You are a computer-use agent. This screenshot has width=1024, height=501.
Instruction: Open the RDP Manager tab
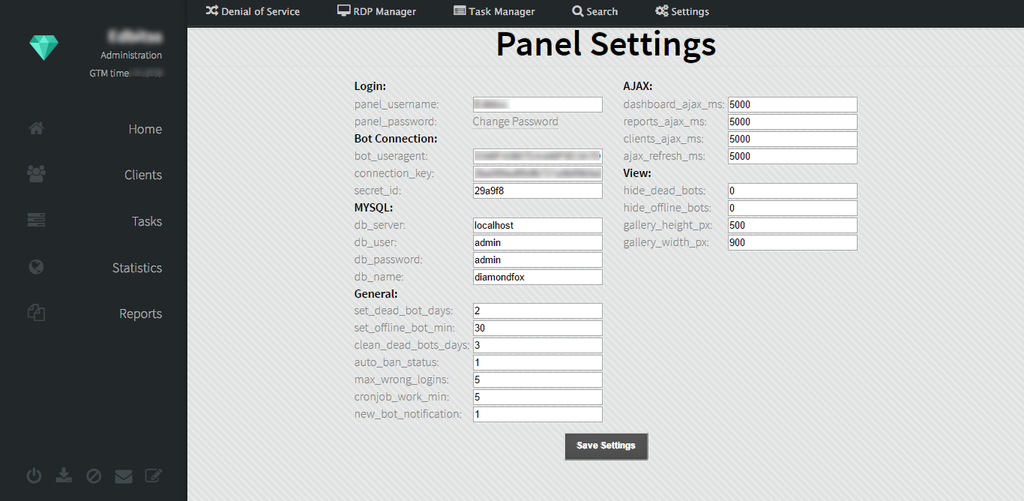coord(376,11)
